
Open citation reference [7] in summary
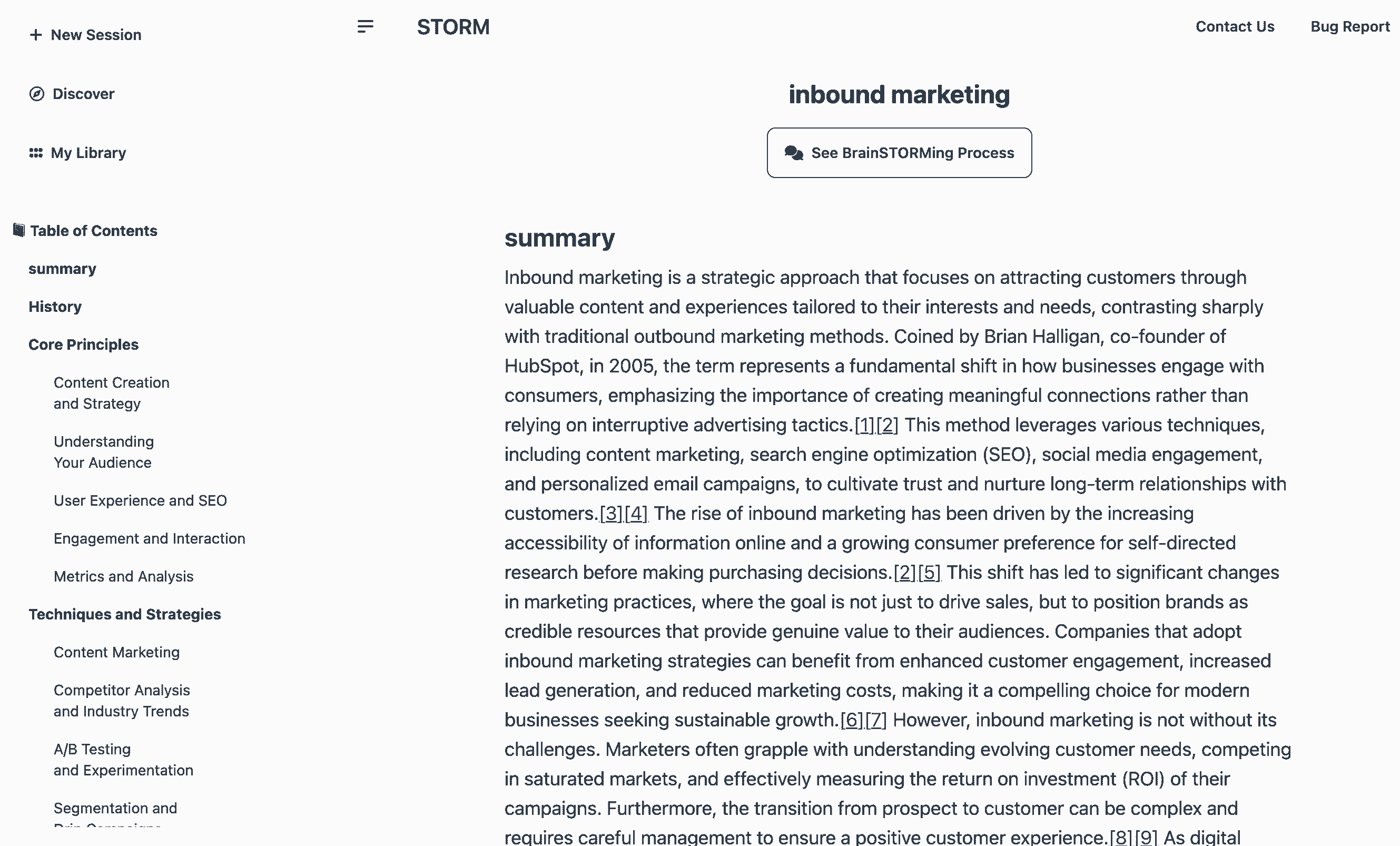875,720
